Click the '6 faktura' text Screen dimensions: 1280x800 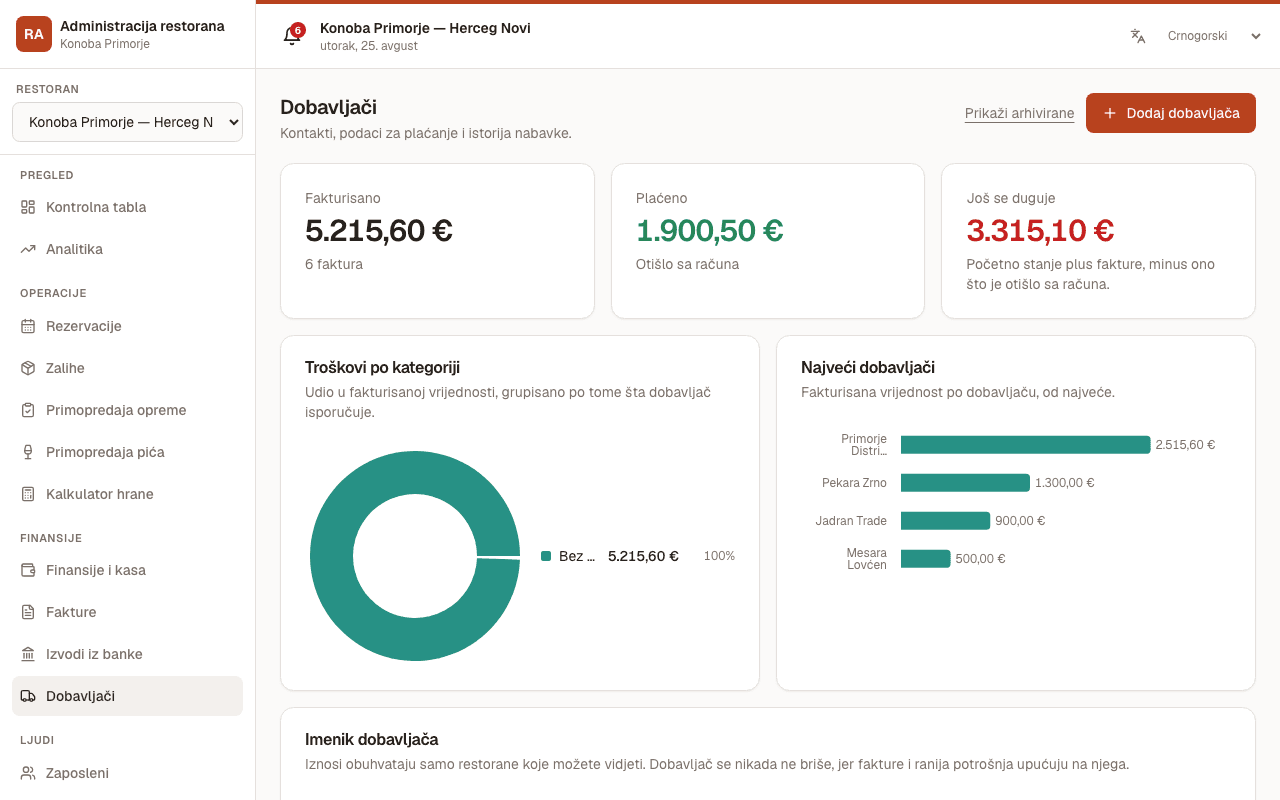pyautogui.click(x=334, y=265)
